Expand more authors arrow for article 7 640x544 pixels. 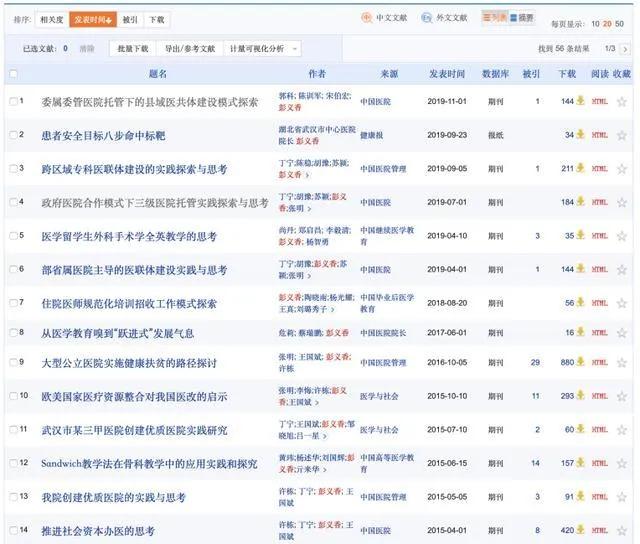pyautogui.click(x=332, y=310)
